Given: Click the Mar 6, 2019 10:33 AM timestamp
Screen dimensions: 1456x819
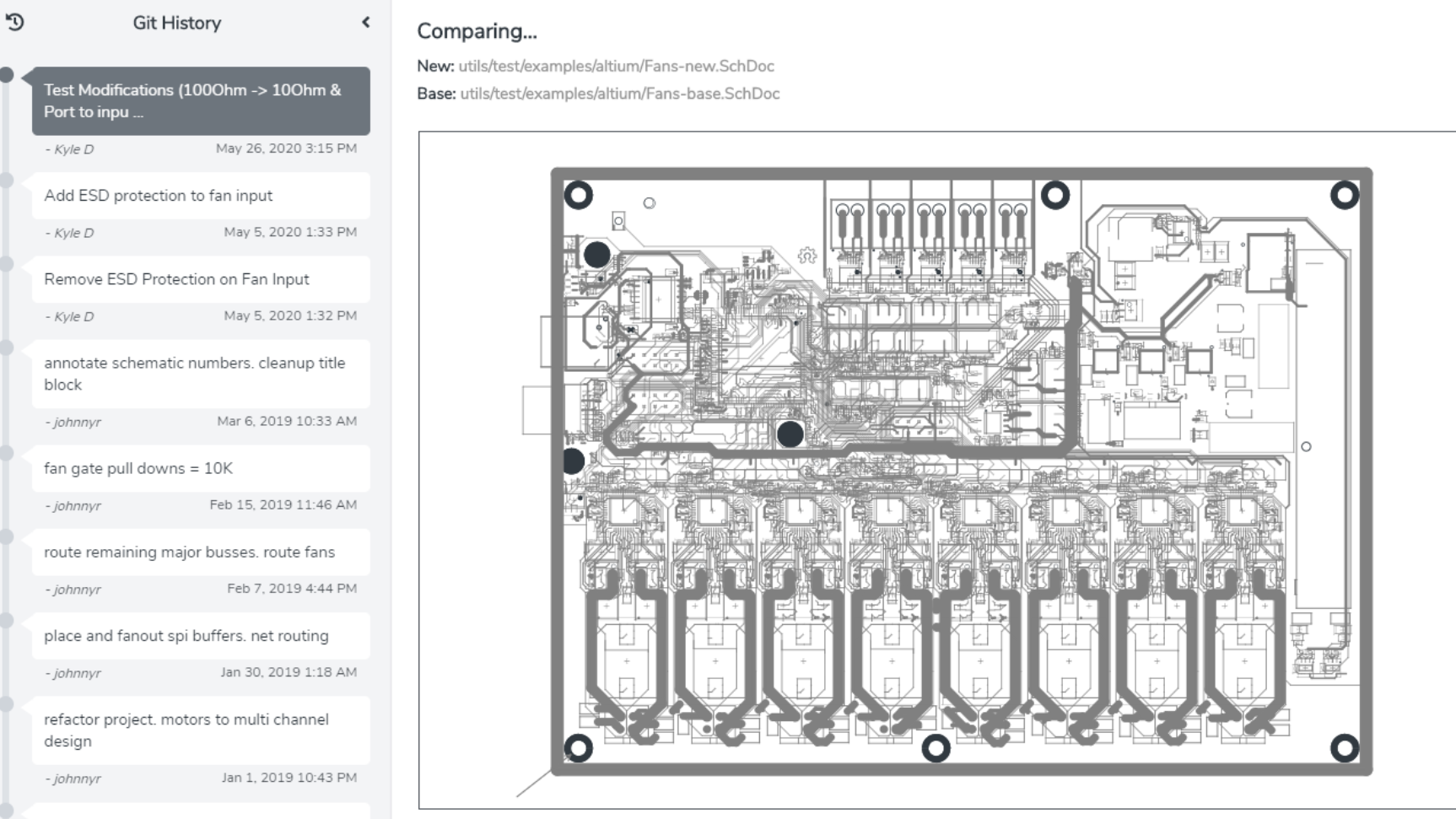Looking at the screenshot, I should click(287, 421).
